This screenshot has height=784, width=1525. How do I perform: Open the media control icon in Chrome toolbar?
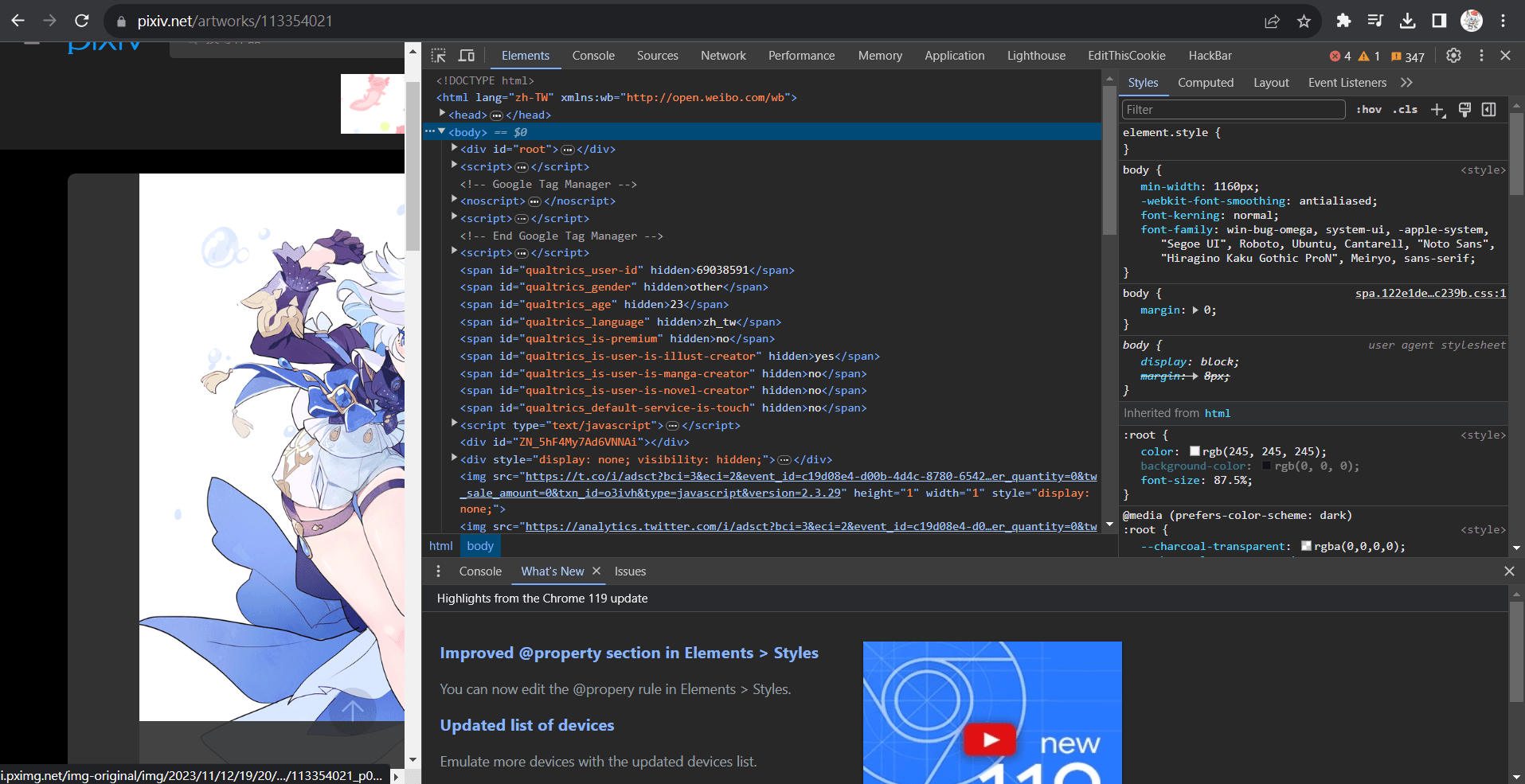1375,21
